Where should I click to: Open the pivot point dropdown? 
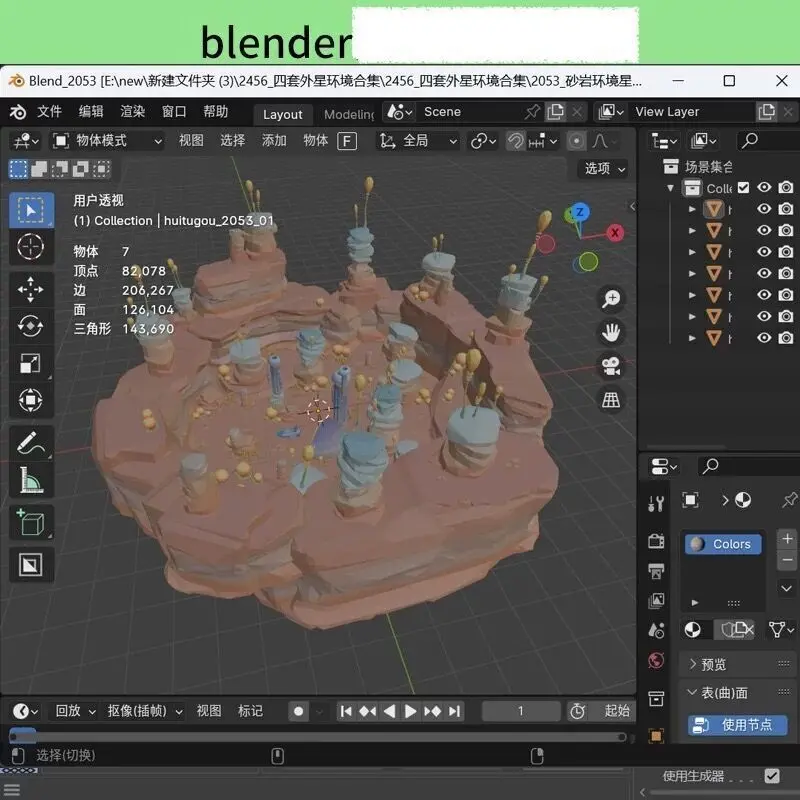pos(483,141)
